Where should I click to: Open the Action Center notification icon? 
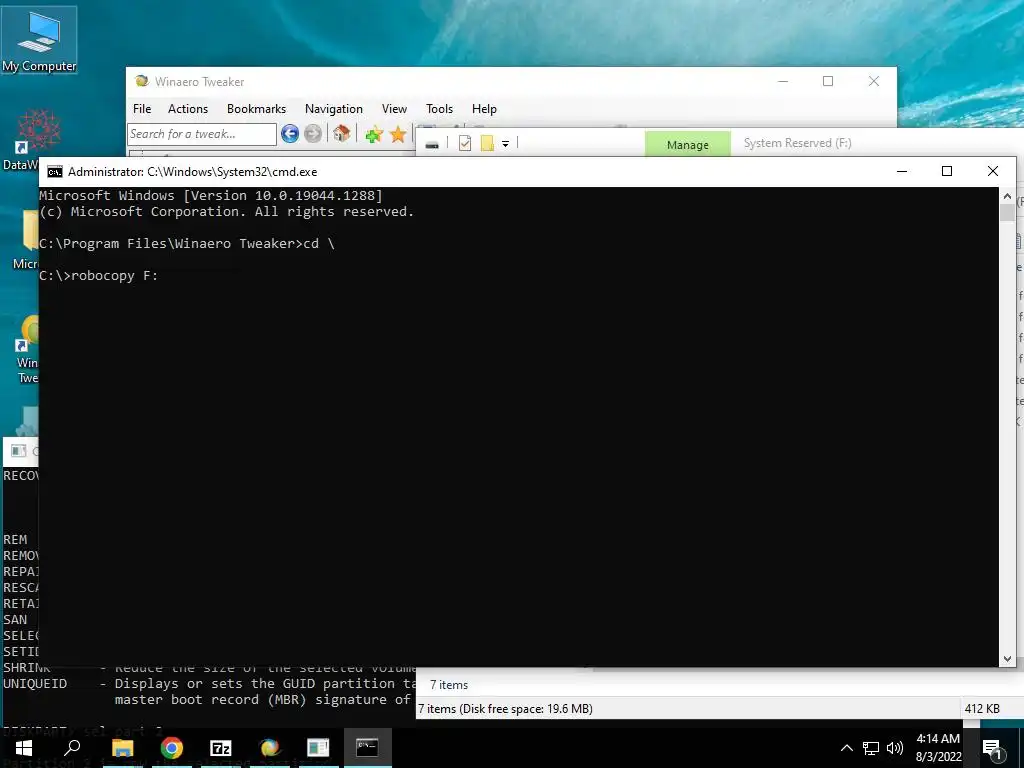(992, 748)
